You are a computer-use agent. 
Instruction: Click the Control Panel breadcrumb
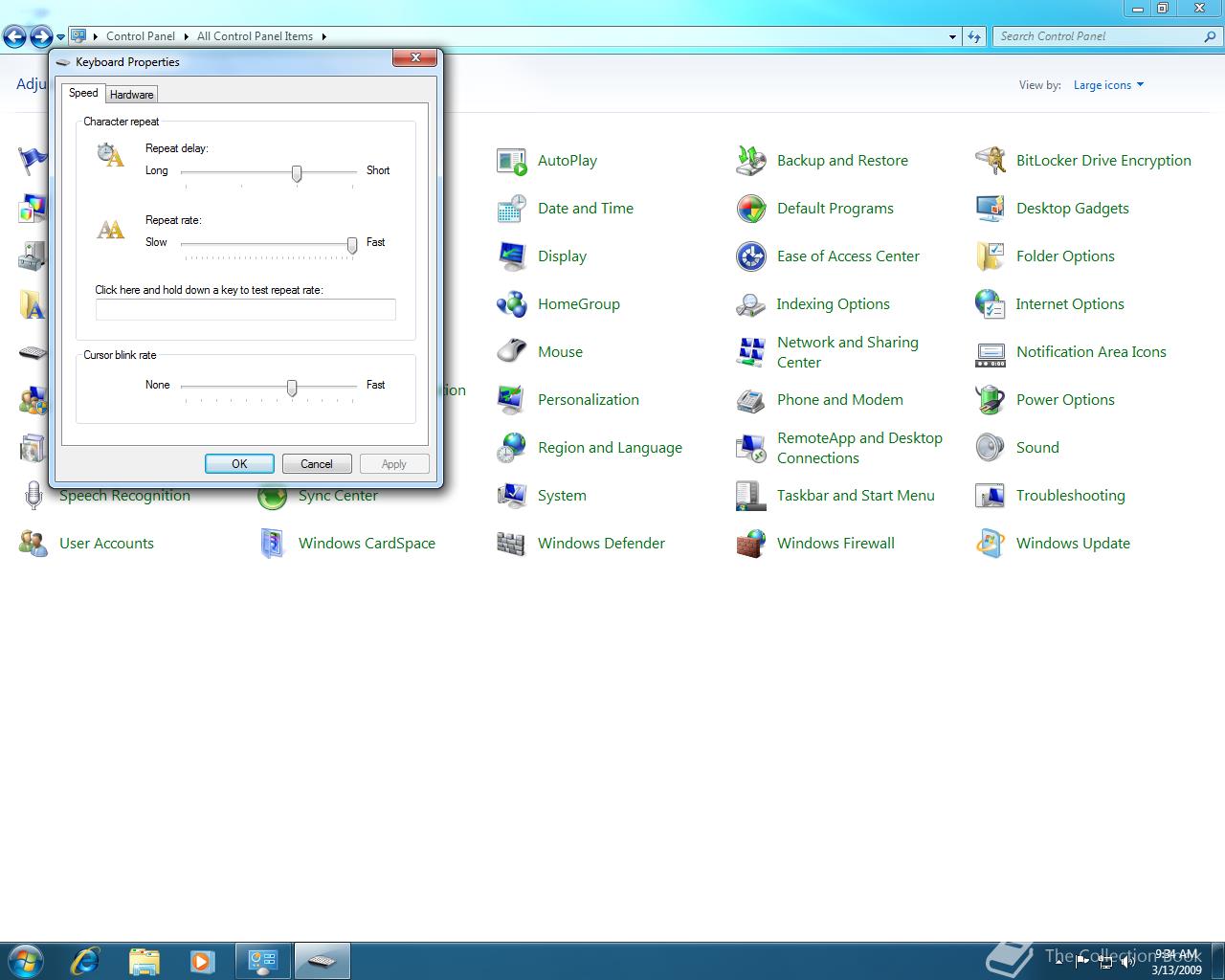tap(141, 36)
